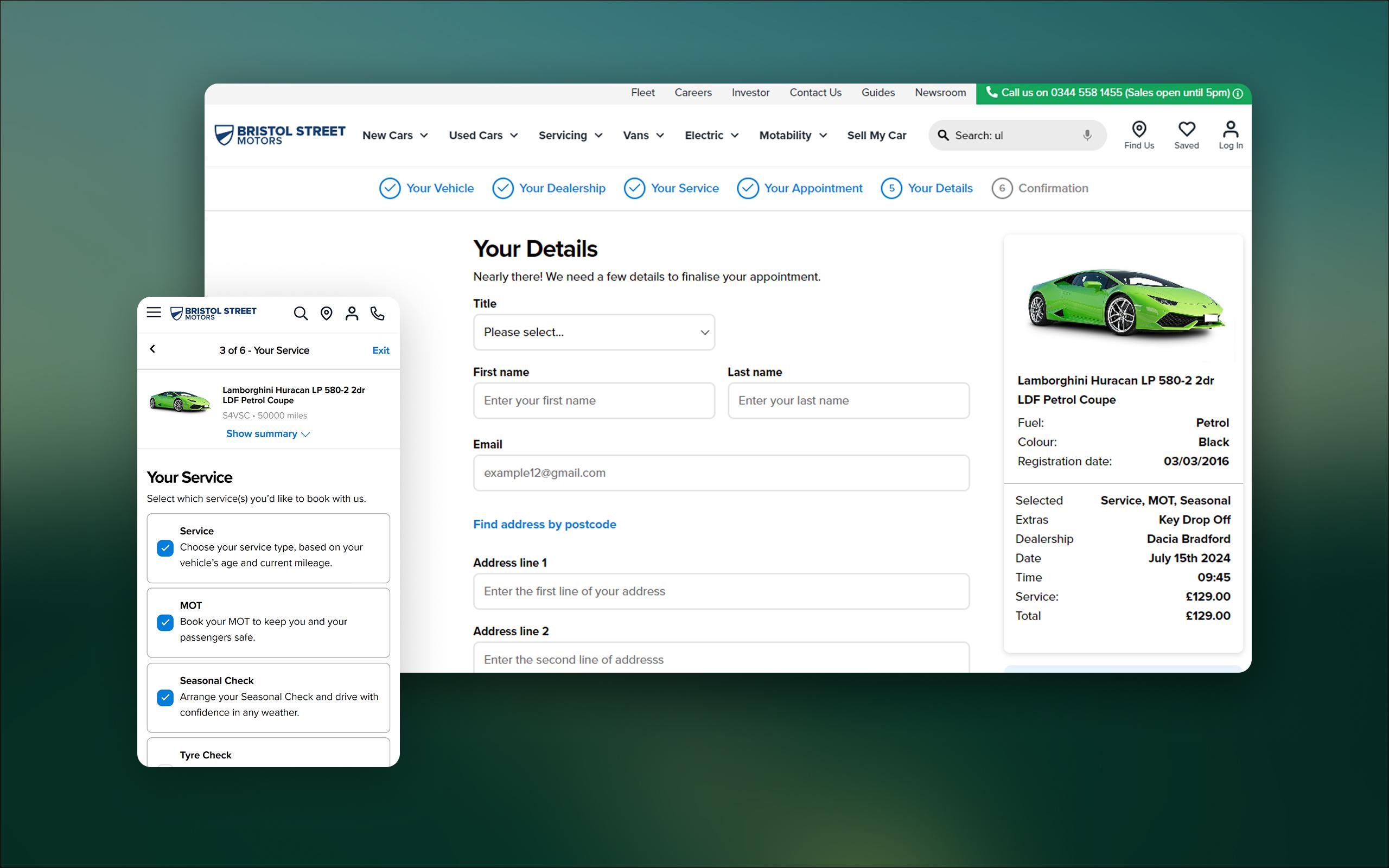The width and height of the screenshot is (1389, 868).
Task: Open the Used Cars menu
Action: (483, 136)
